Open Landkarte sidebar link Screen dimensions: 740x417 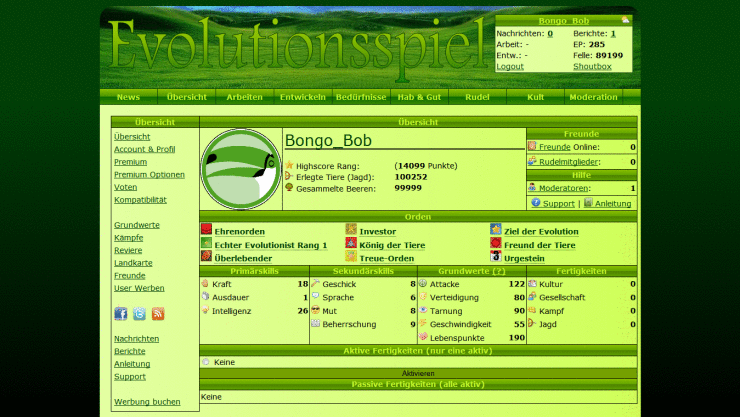coord(133,263)
